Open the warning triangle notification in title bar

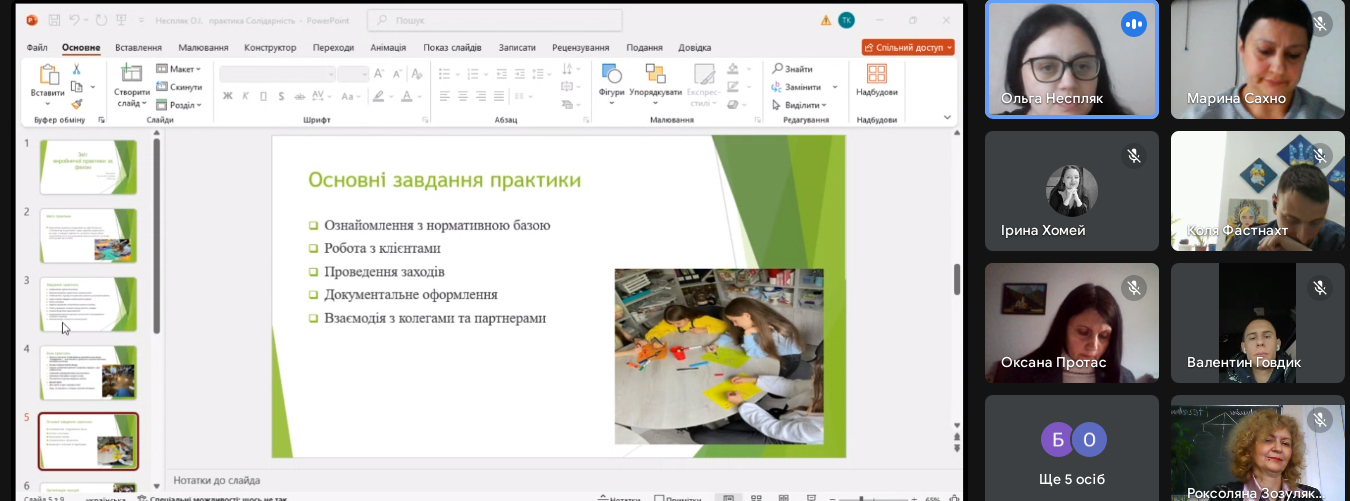tap(826, 20)
